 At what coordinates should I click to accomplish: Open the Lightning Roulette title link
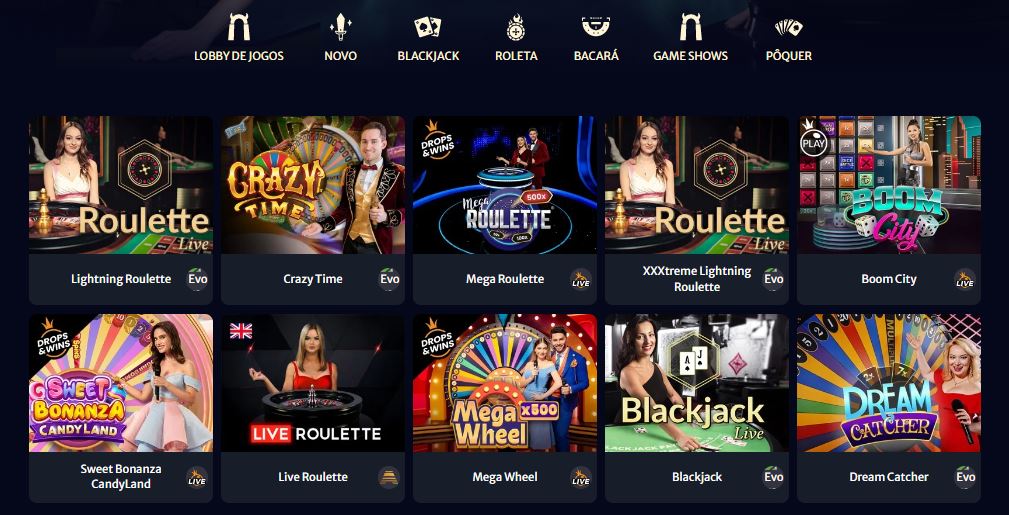click(121, 279)
